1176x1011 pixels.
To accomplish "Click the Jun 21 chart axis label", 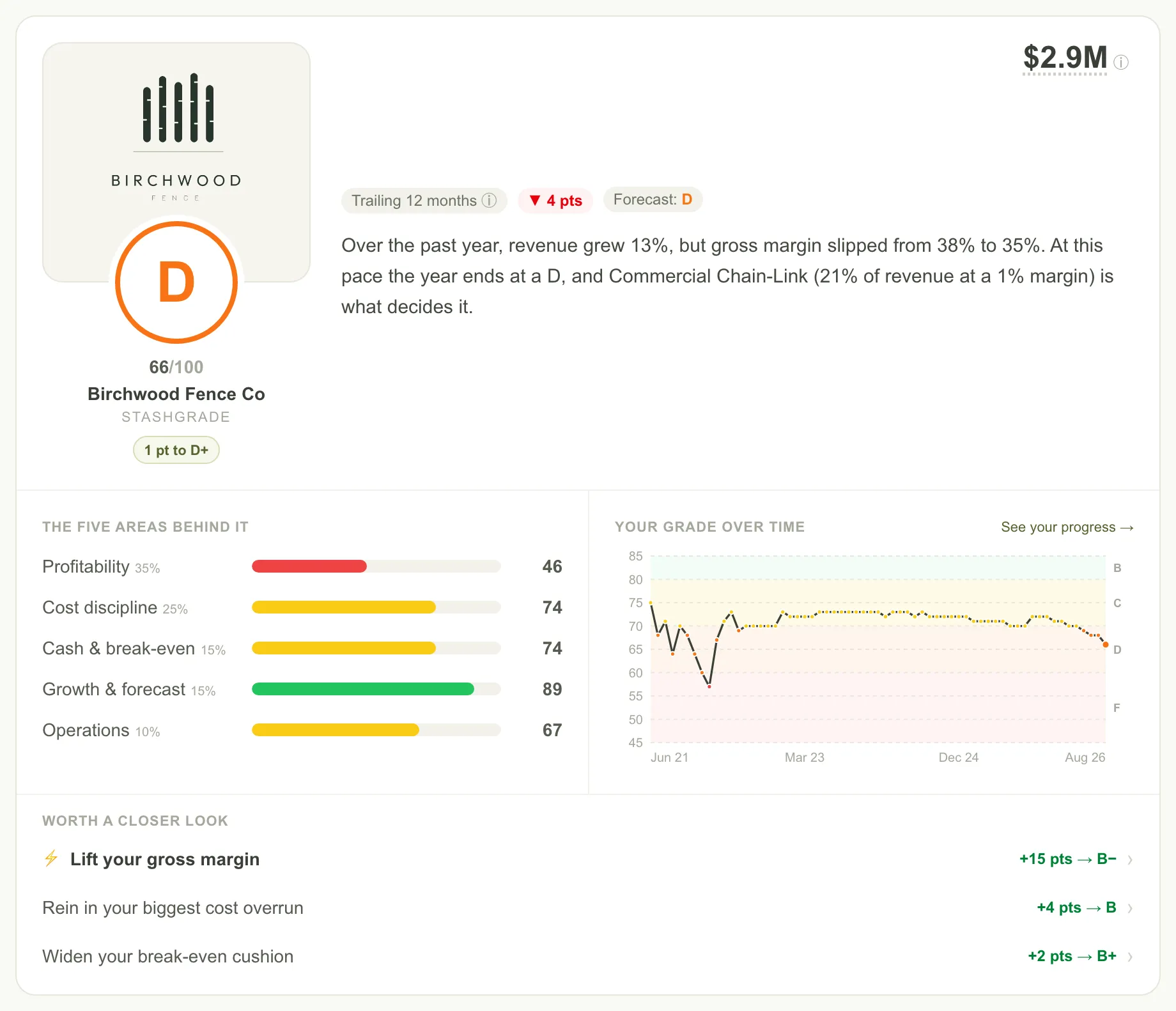I will [x=669, y=757].
